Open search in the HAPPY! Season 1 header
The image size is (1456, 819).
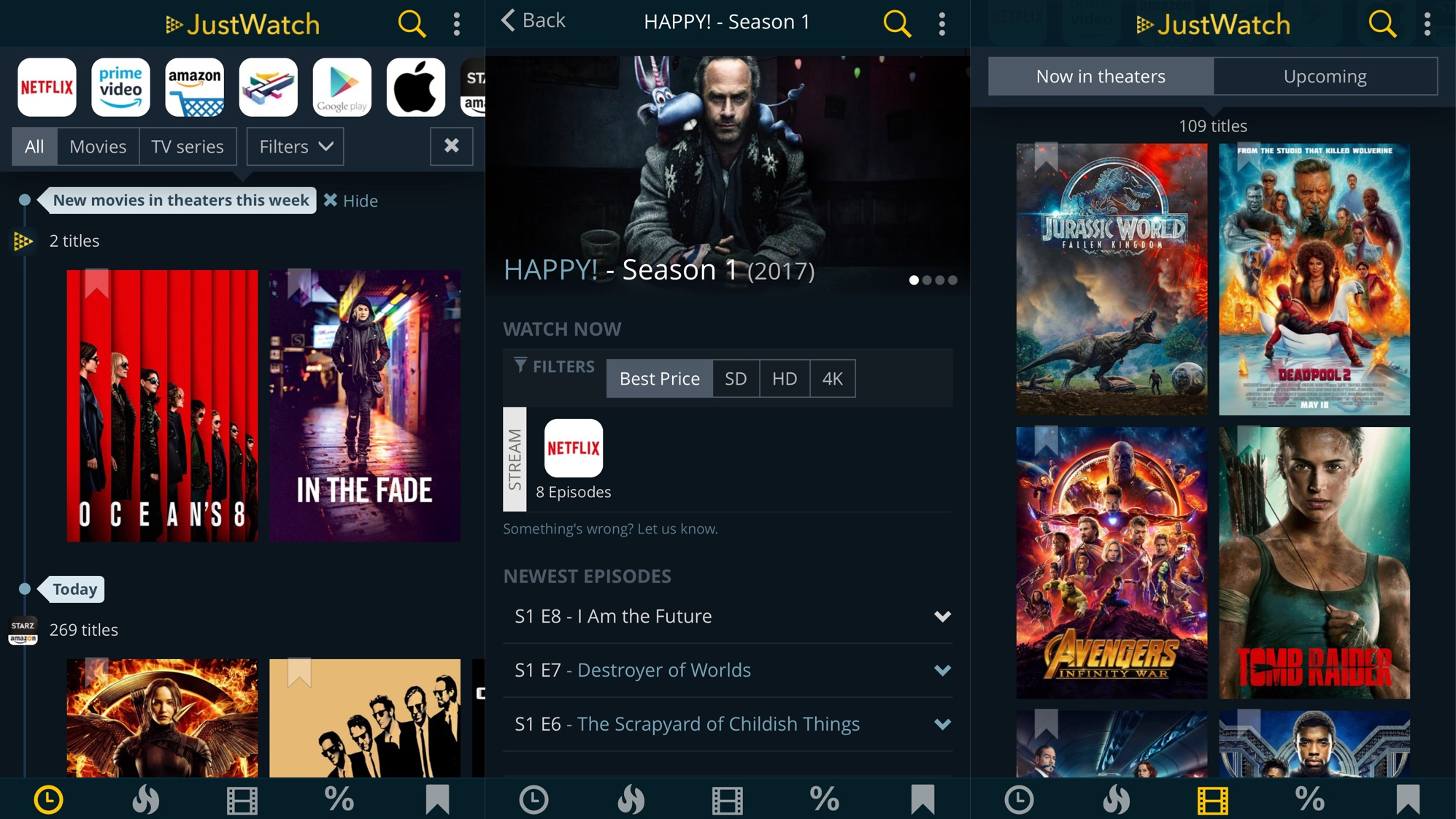(896, 23)
